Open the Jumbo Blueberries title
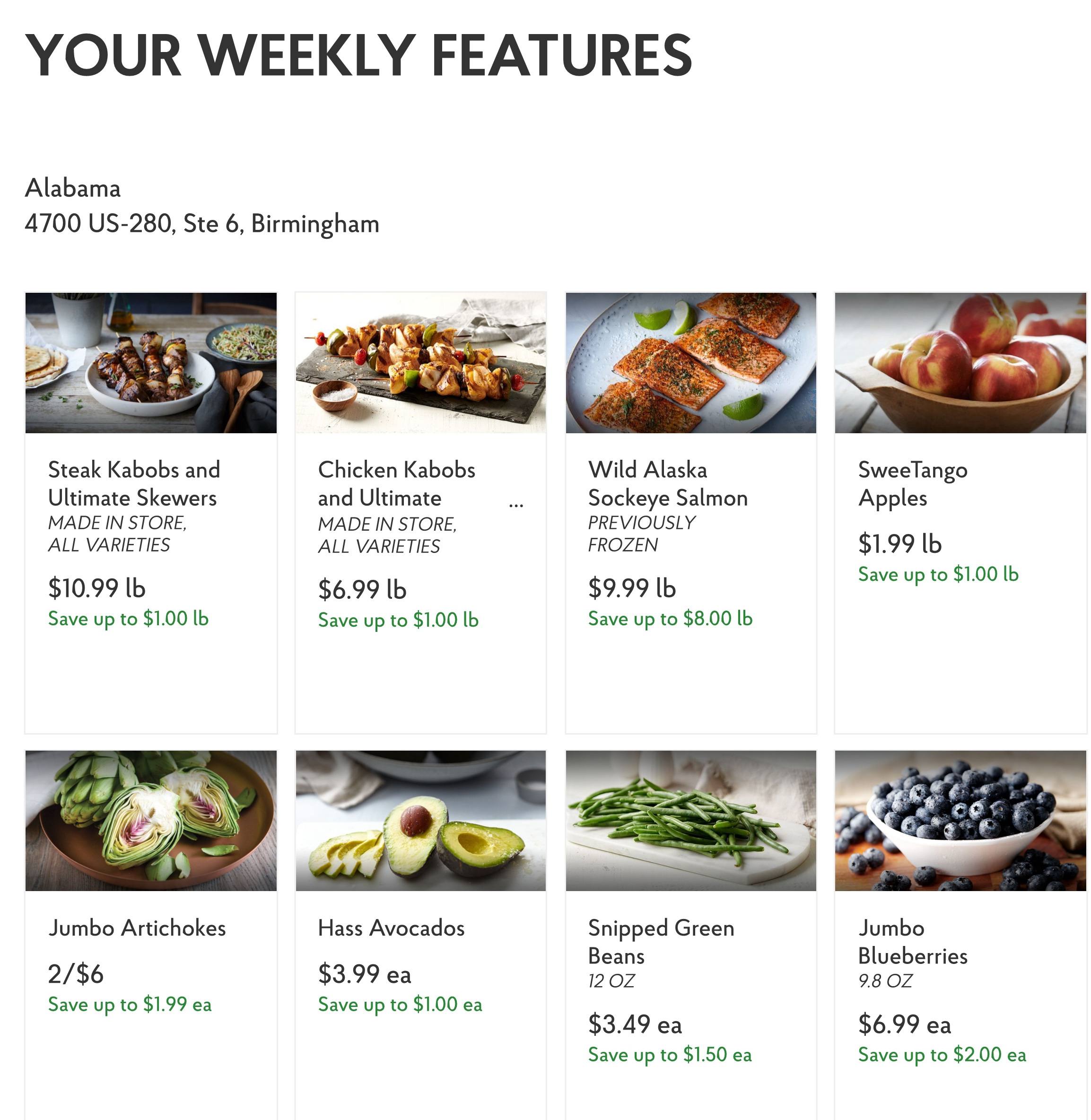 pos(912,942)
